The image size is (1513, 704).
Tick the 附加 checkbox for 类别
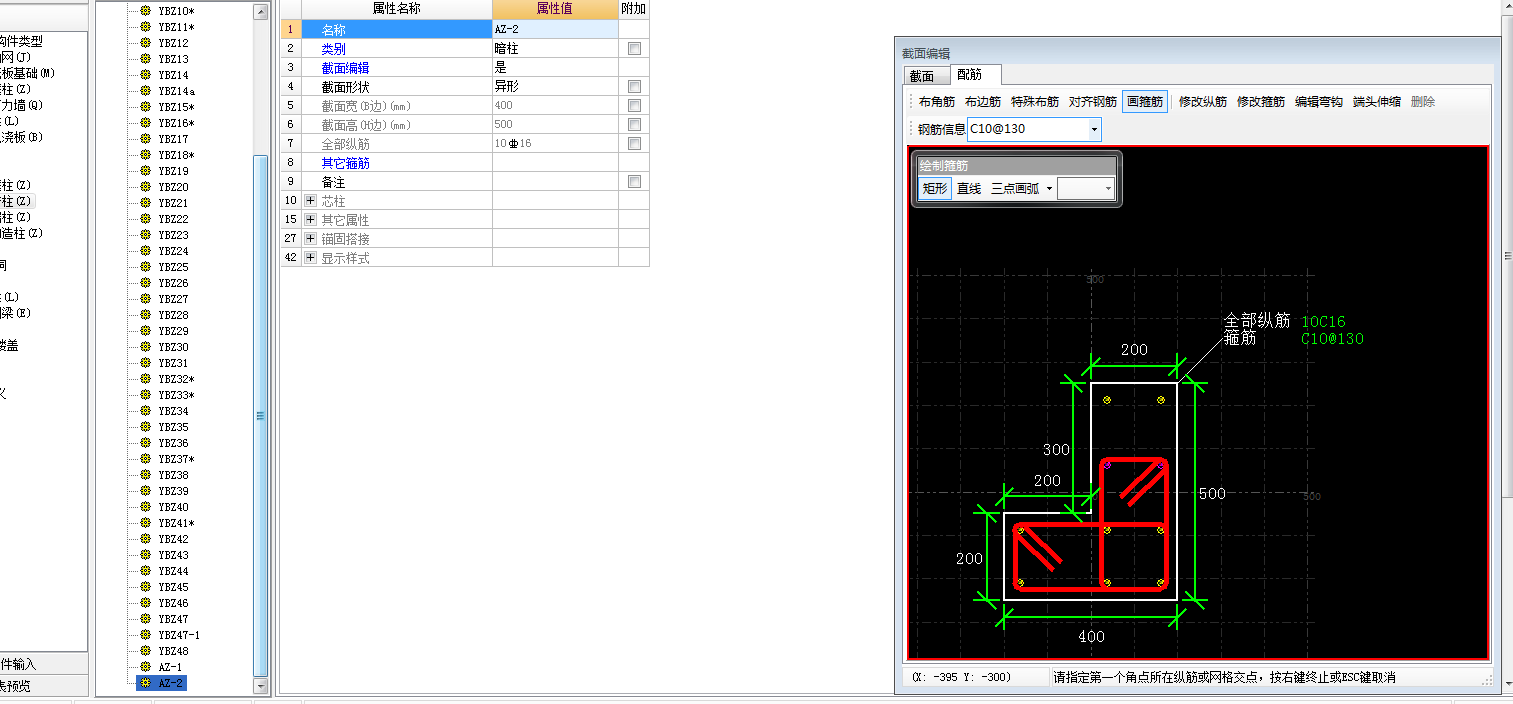pos(634,48)
